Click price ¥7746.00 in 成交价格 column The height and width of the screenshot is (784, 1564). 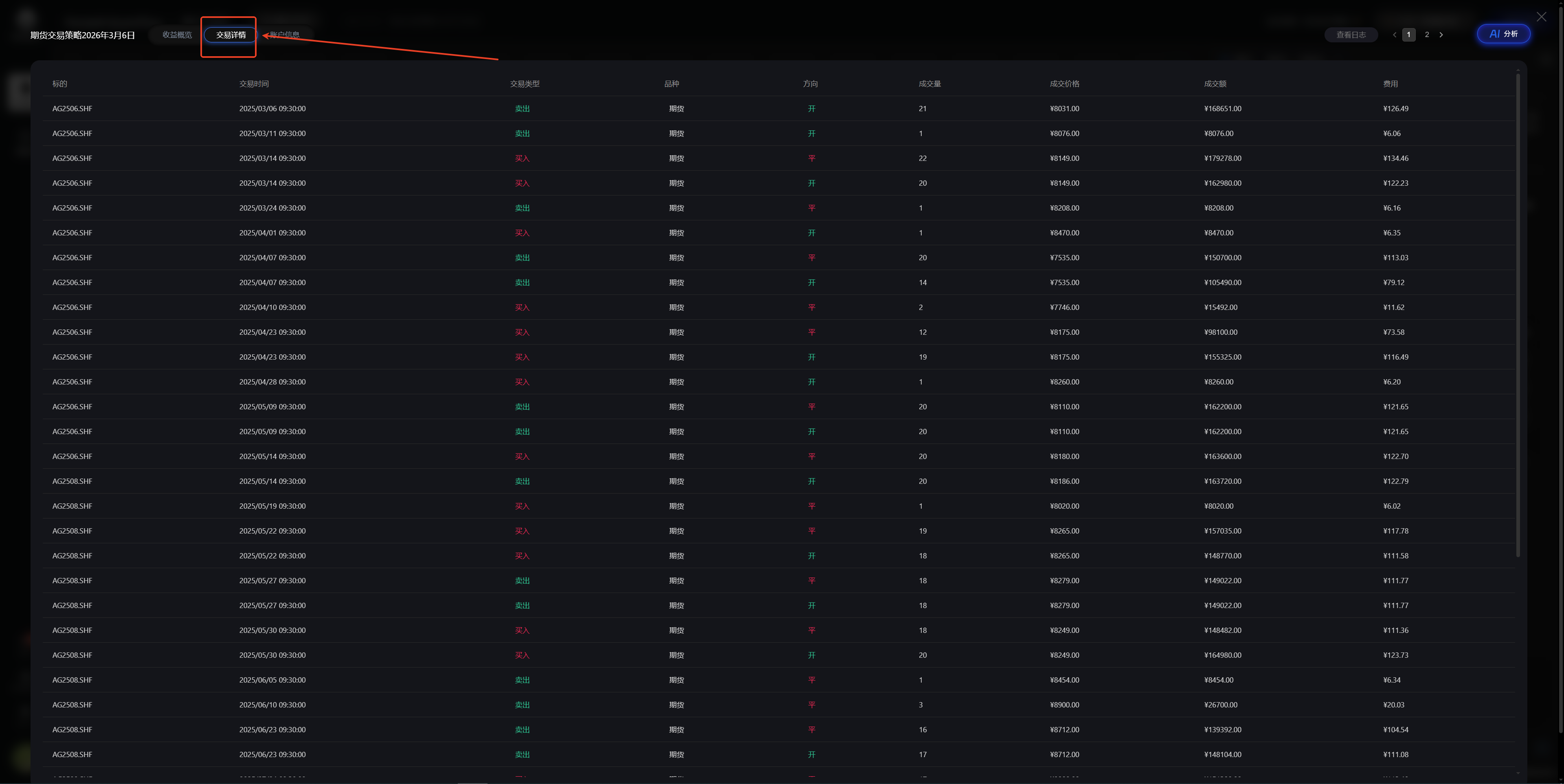point(1064,307)
